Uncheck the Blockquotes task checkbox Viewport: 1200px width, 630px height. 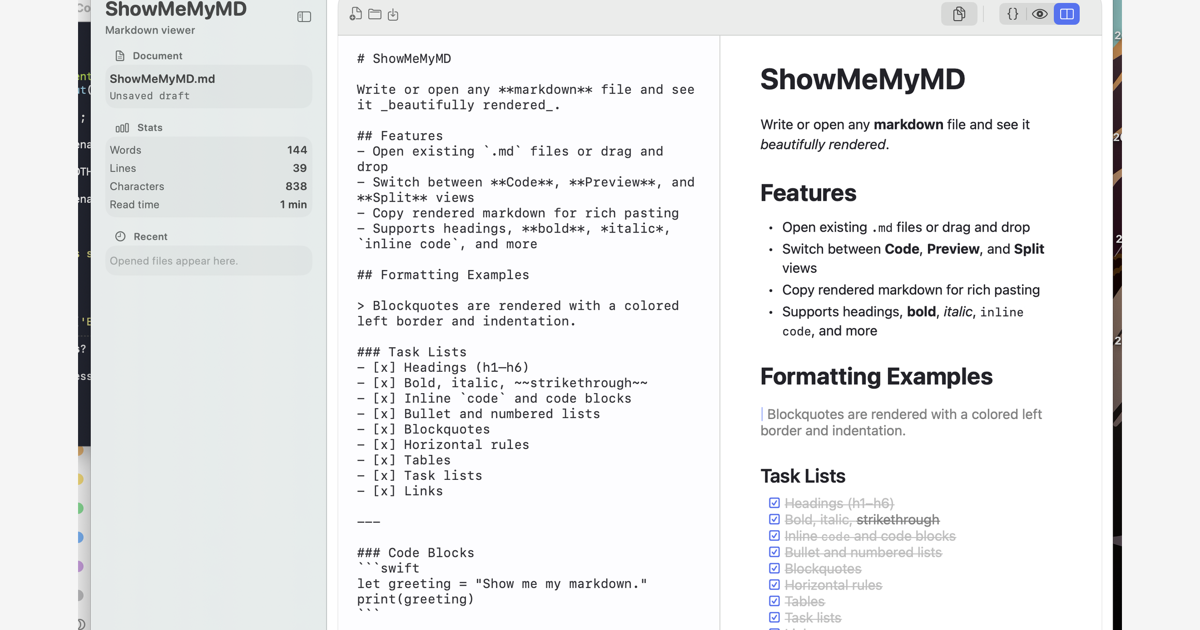pyautogui.click(x=774, y=568)
